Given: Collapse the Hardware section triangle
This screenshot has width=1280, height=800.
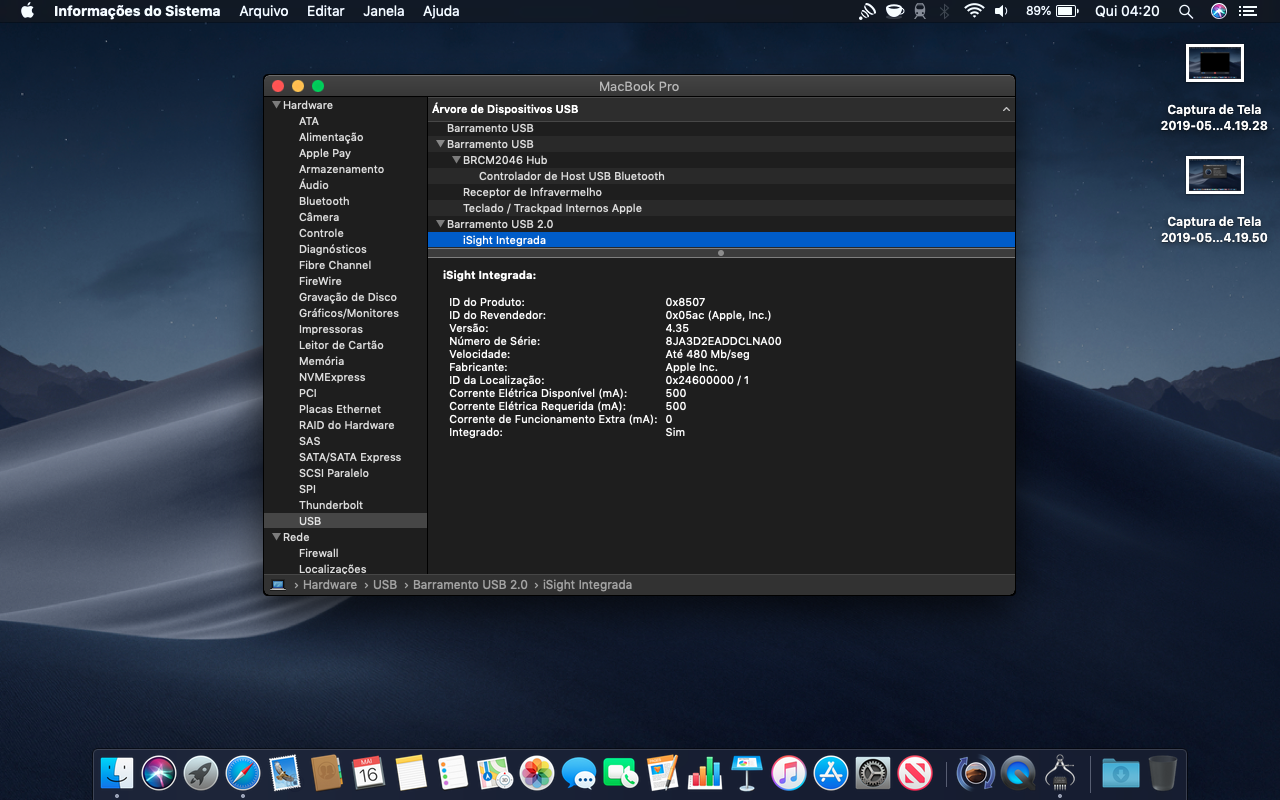Looking at the screenshot, I should tap(277, 105).
